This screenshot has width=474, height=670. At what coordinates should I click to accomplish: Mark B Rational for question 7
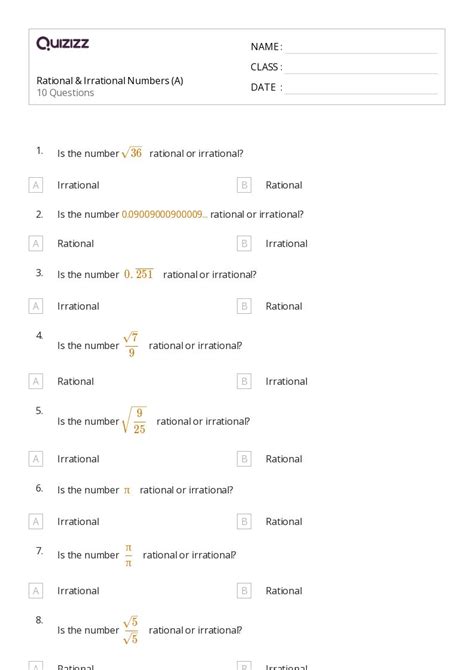(x=244, y=591)
